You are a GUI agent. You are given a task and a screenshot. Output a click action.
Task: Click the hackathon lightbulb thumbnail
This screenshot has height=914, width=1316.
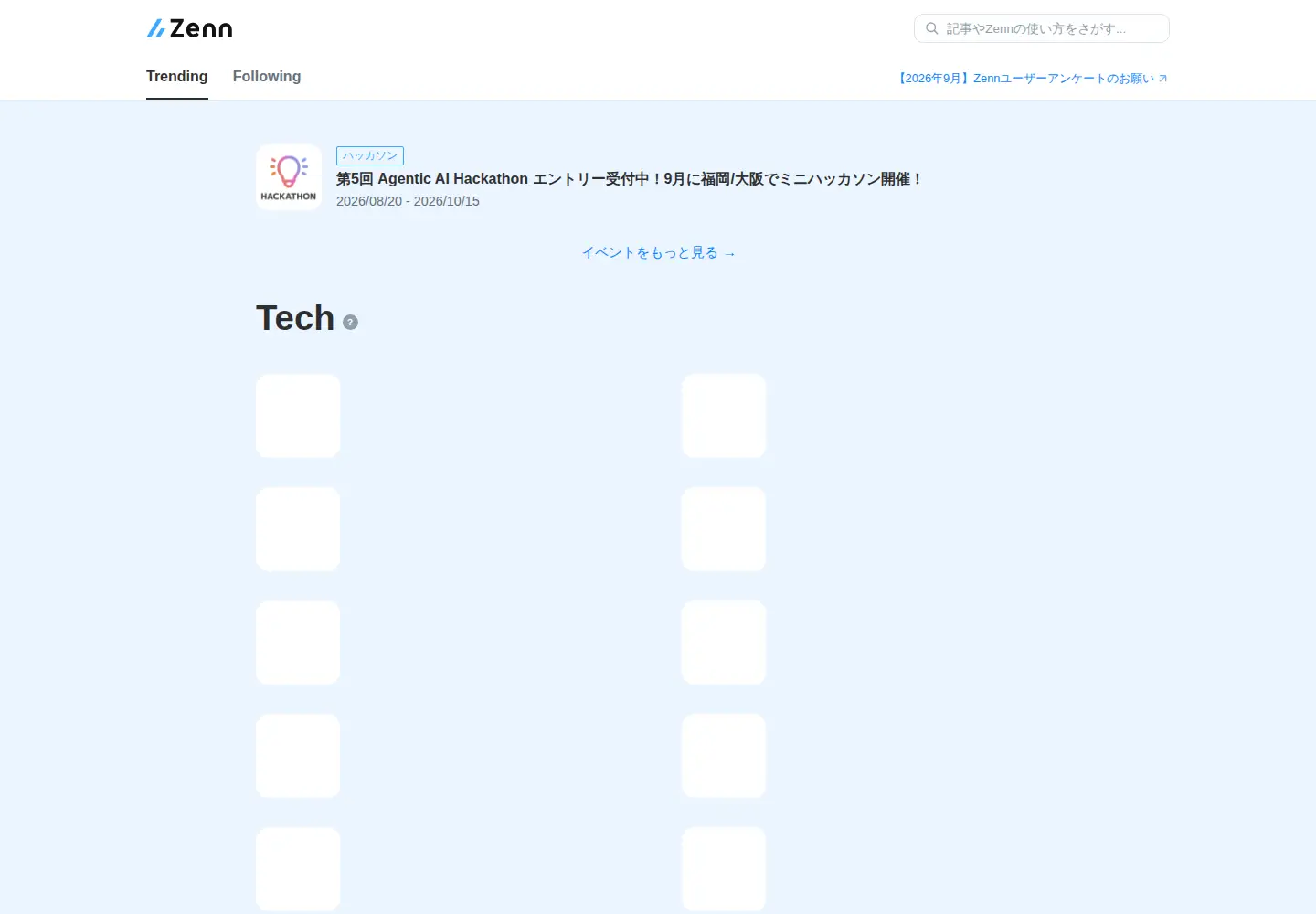[x=289, y=177]
